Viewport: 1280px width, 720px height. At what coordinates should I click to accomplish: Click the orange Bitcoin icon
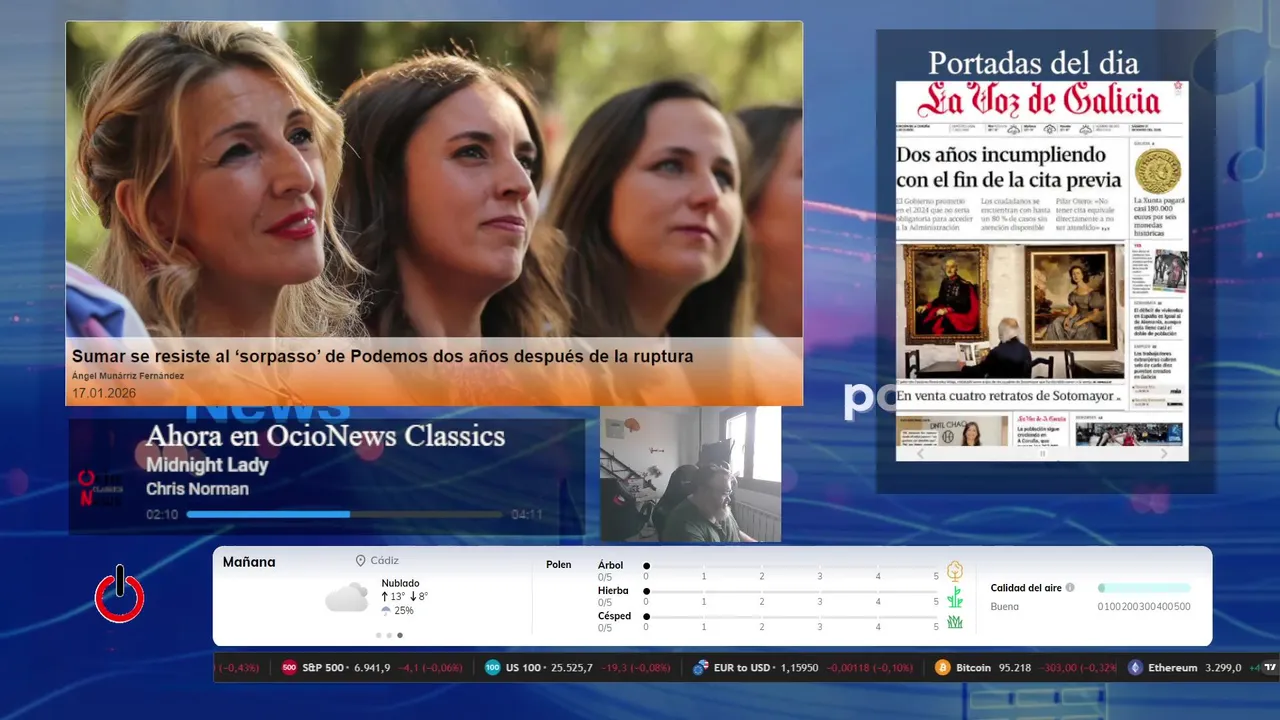(942, 667)
